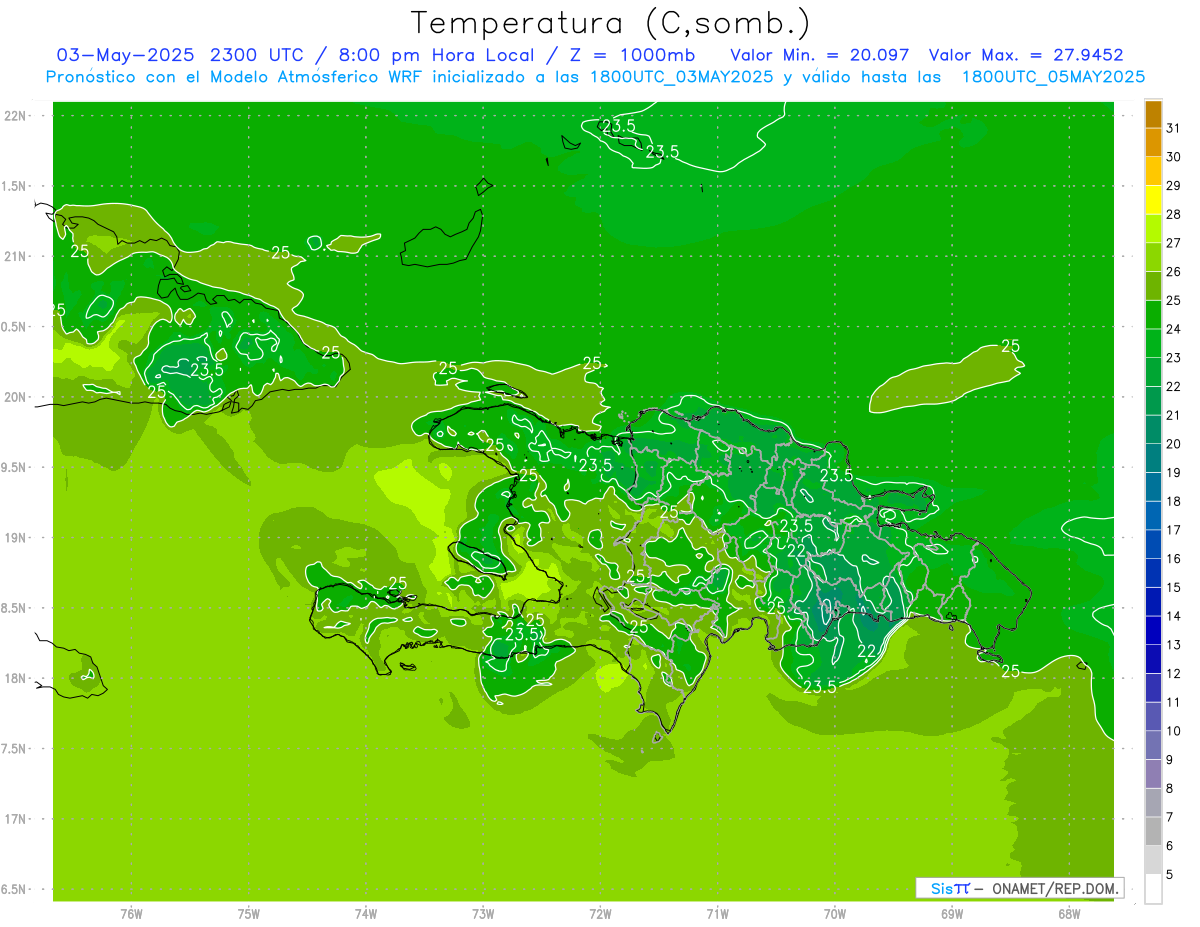Screen dimensions: 1200x927
Task: Click the legend scale number 10
Action: [1173, 731]
